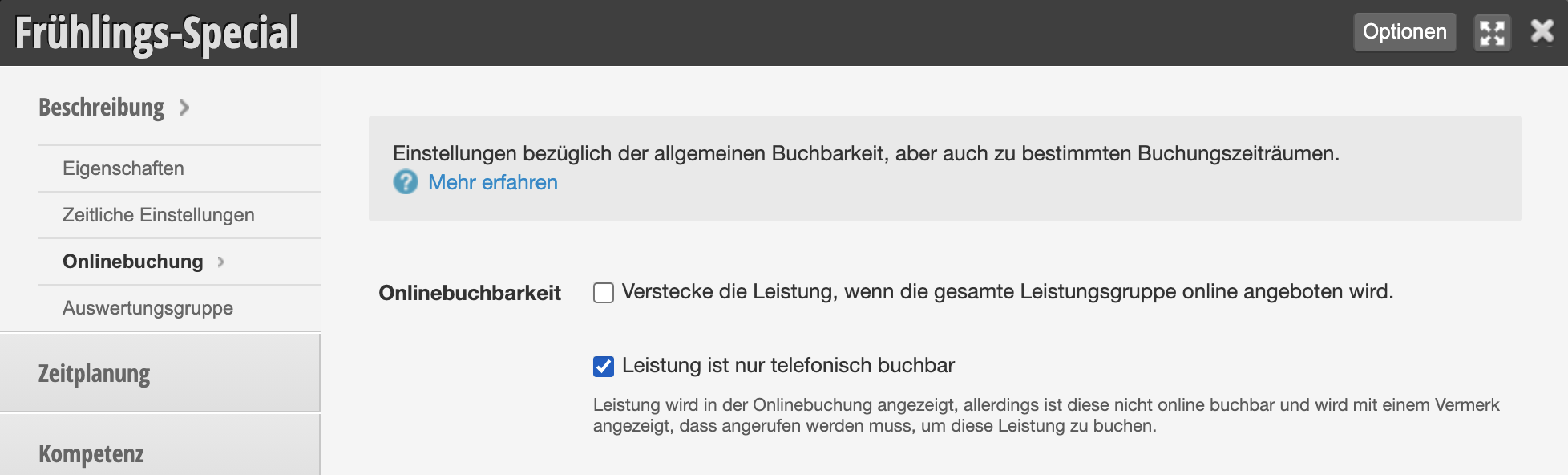
Task: Enable the Verstecke die Leistung checkbox
Action: 604,293
